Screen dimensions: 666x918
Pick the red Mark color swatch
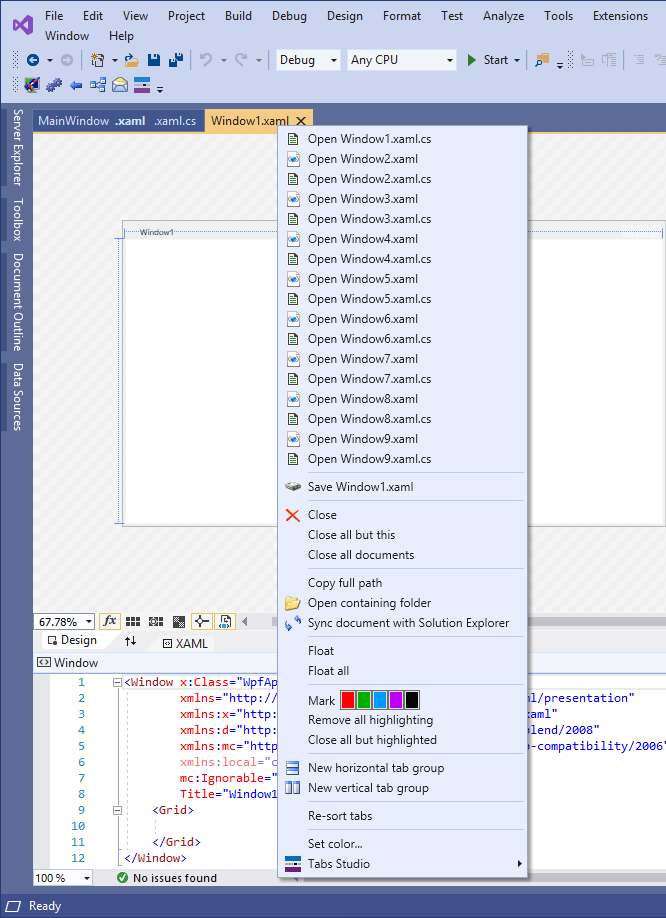[348, 700]
